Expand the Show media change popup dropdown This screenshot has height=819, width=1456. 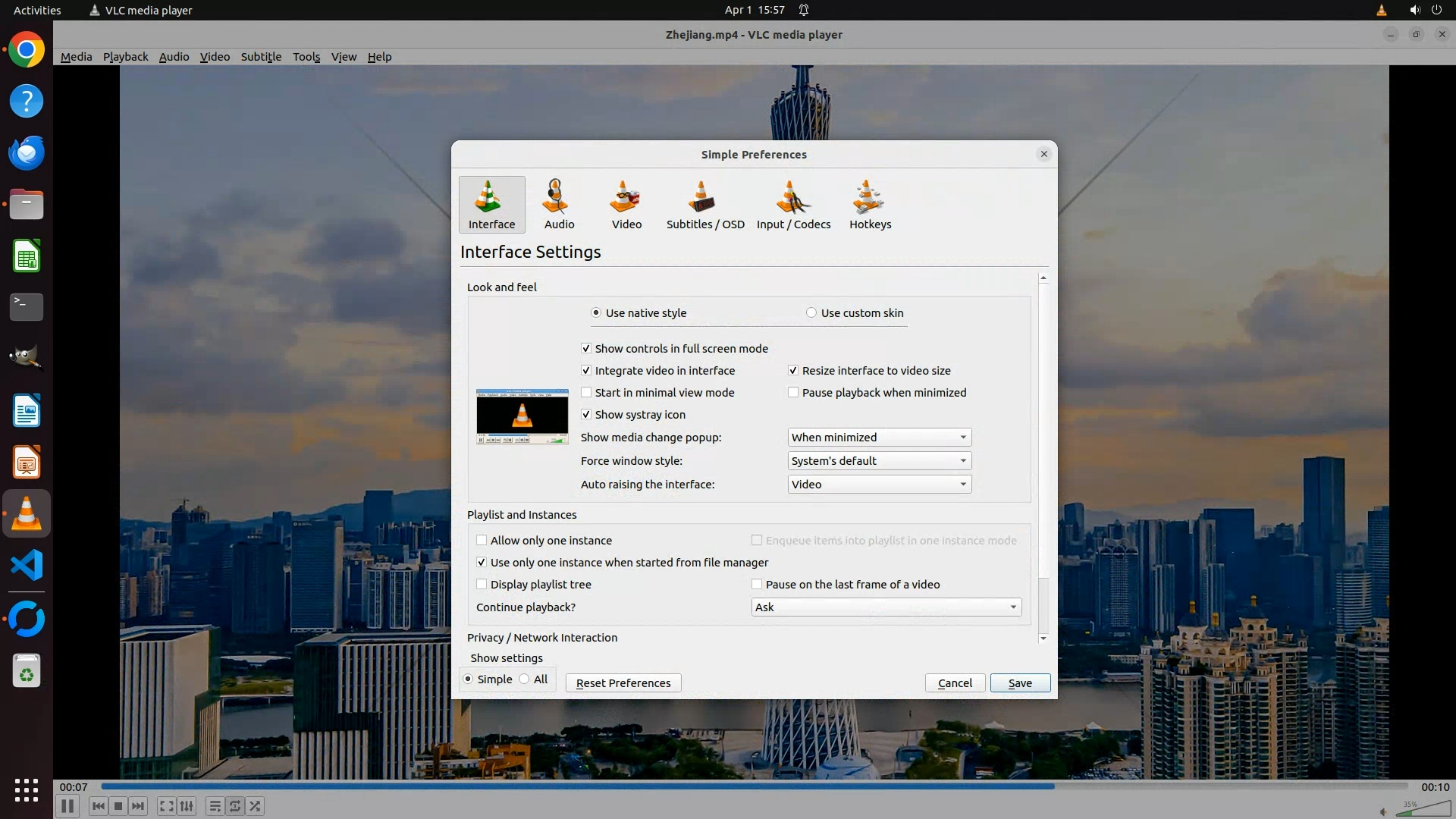click(879, 438)
